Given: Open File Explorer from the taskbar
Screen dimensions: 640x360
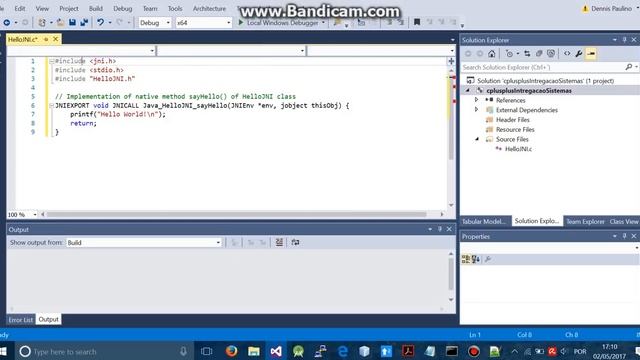Looking at the screenshot, I should click(x=253, y=351).
